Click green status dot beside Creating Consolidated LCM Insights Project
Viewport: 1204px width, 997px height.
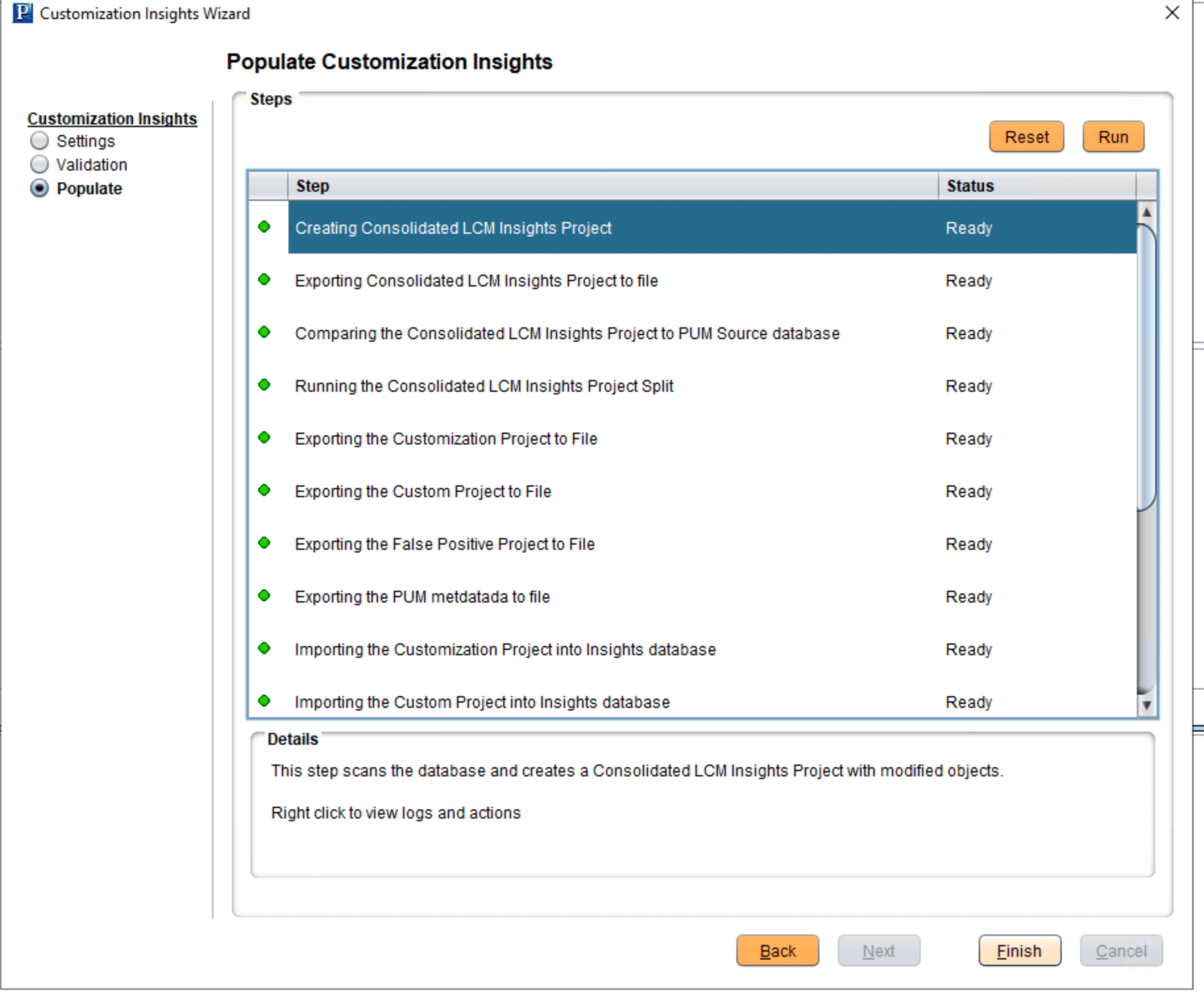click(265, 227)
